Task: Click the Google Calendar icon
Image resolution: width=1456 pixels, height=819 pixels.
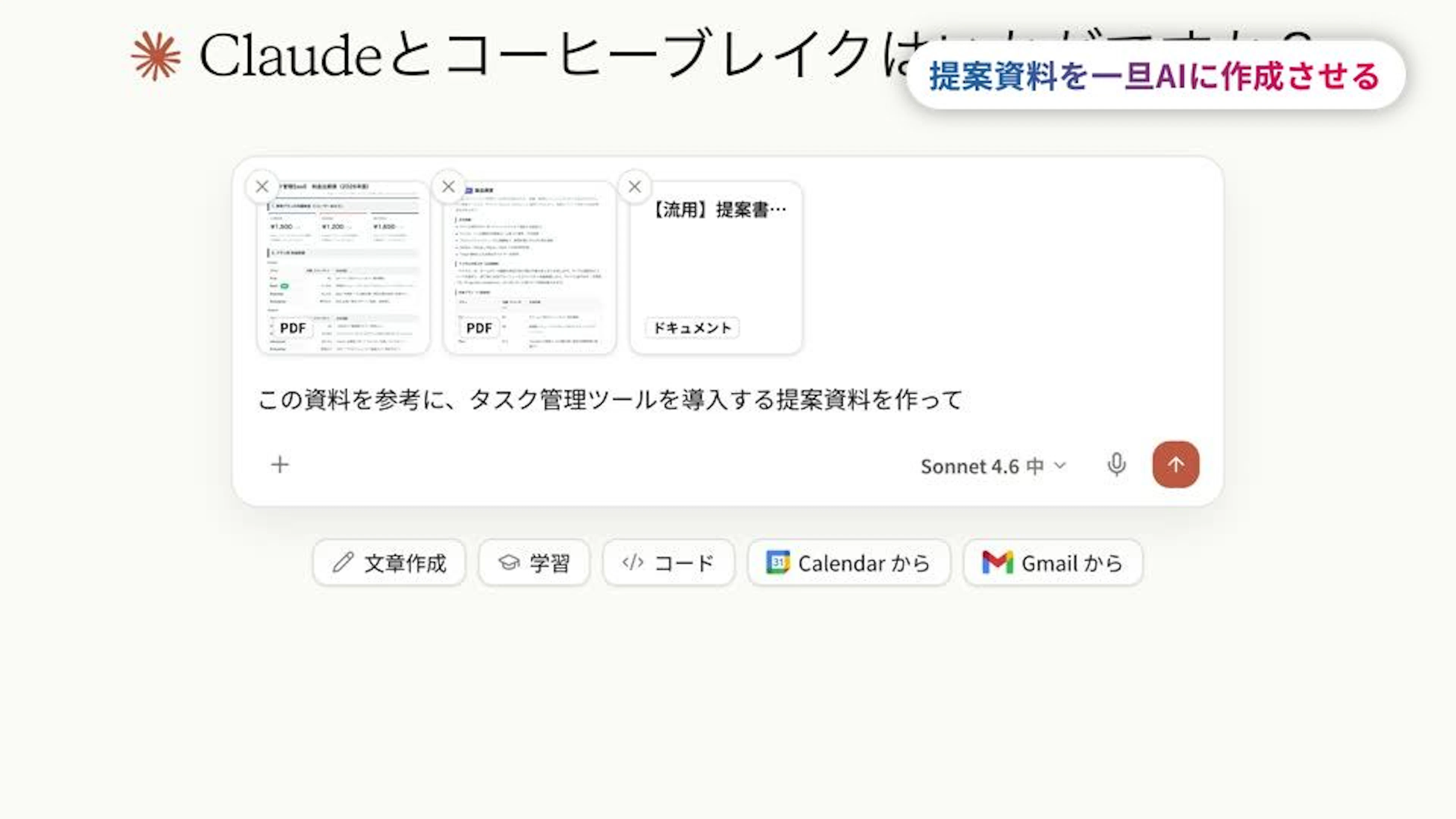Action: (x=778, y=562)
